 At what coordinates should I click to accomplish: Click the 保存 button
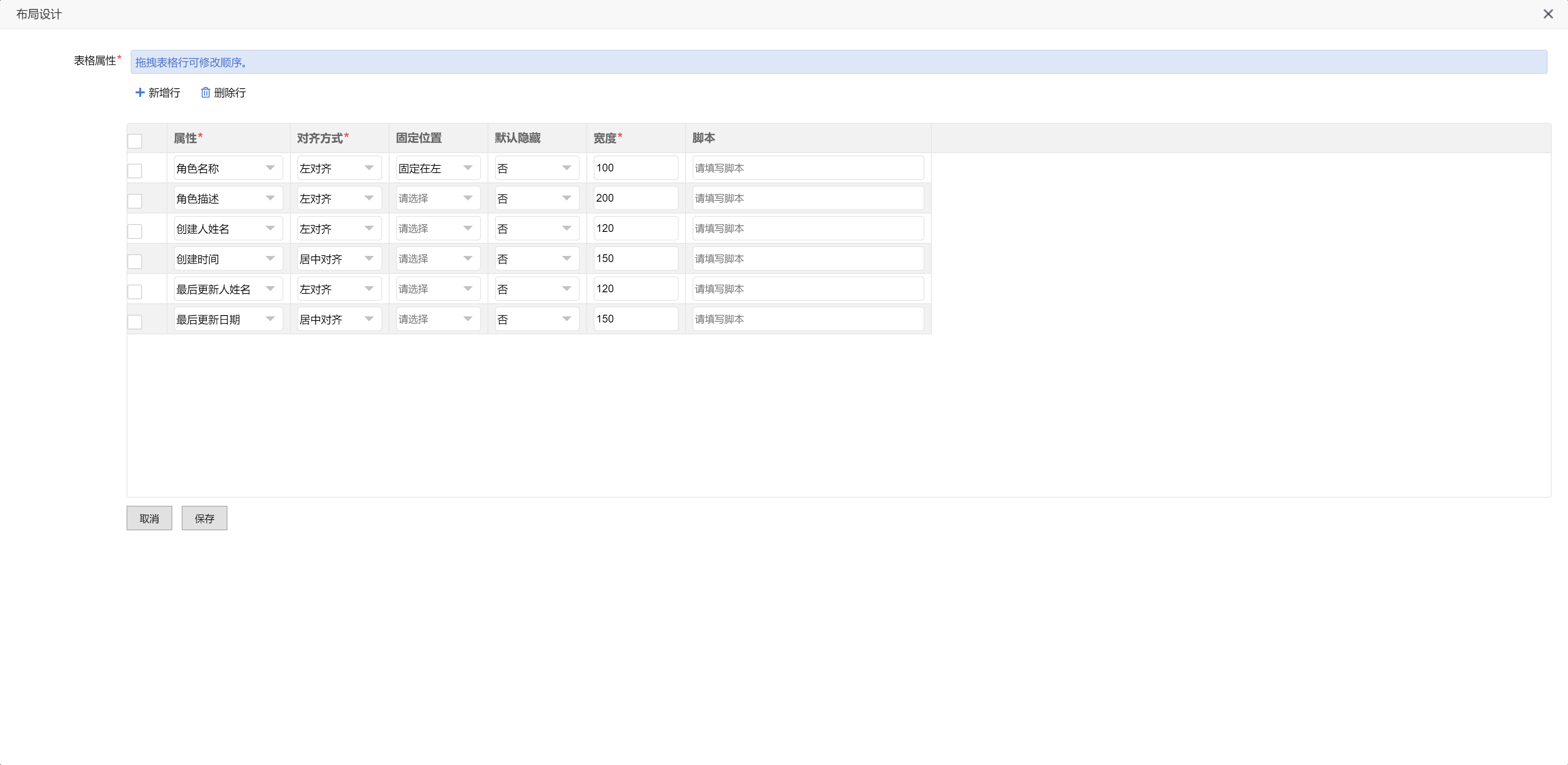(205, 518)
